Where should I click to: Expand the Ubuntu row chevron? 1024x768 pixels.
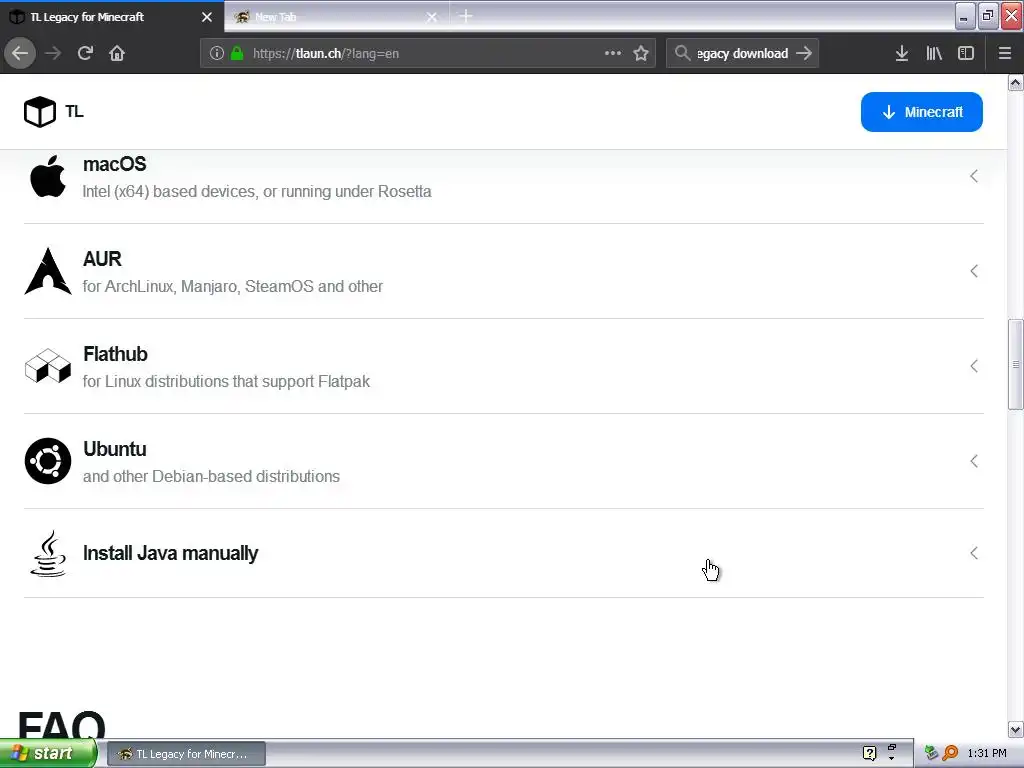(x=974, y=461)
